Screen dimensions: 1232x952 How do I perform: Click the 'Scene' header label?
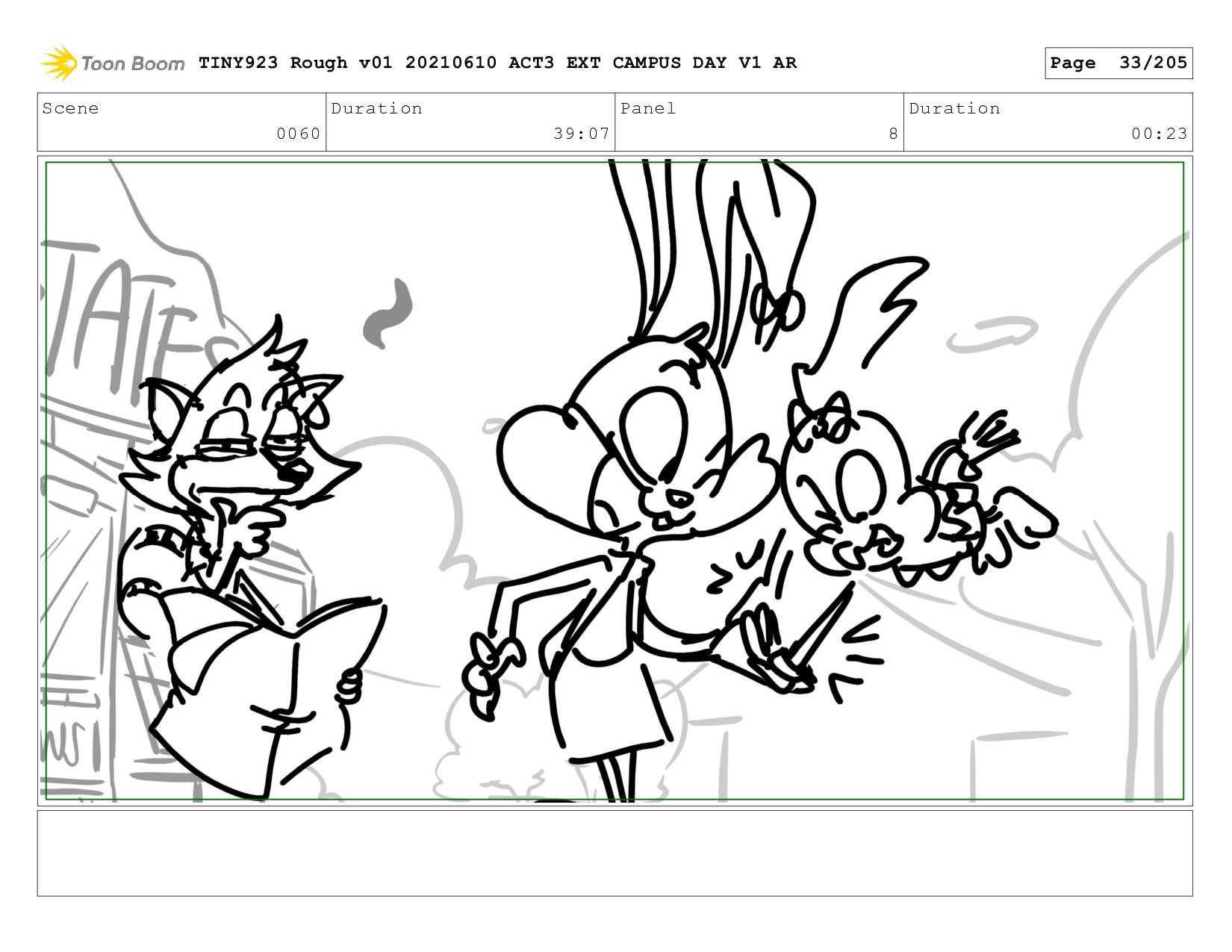tap(70, 108)
